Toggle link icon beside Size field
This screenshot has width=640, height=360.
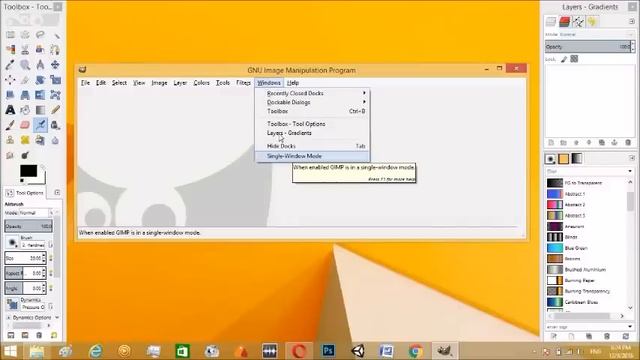pos(51,258)
